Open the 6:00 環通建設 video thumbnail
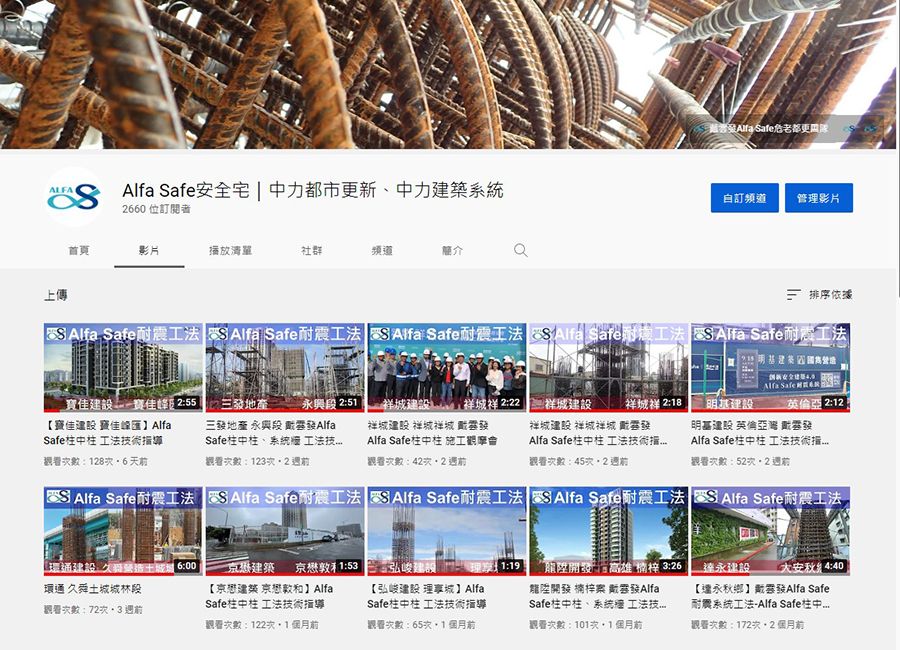900x650 pixels. coord(123,531)
